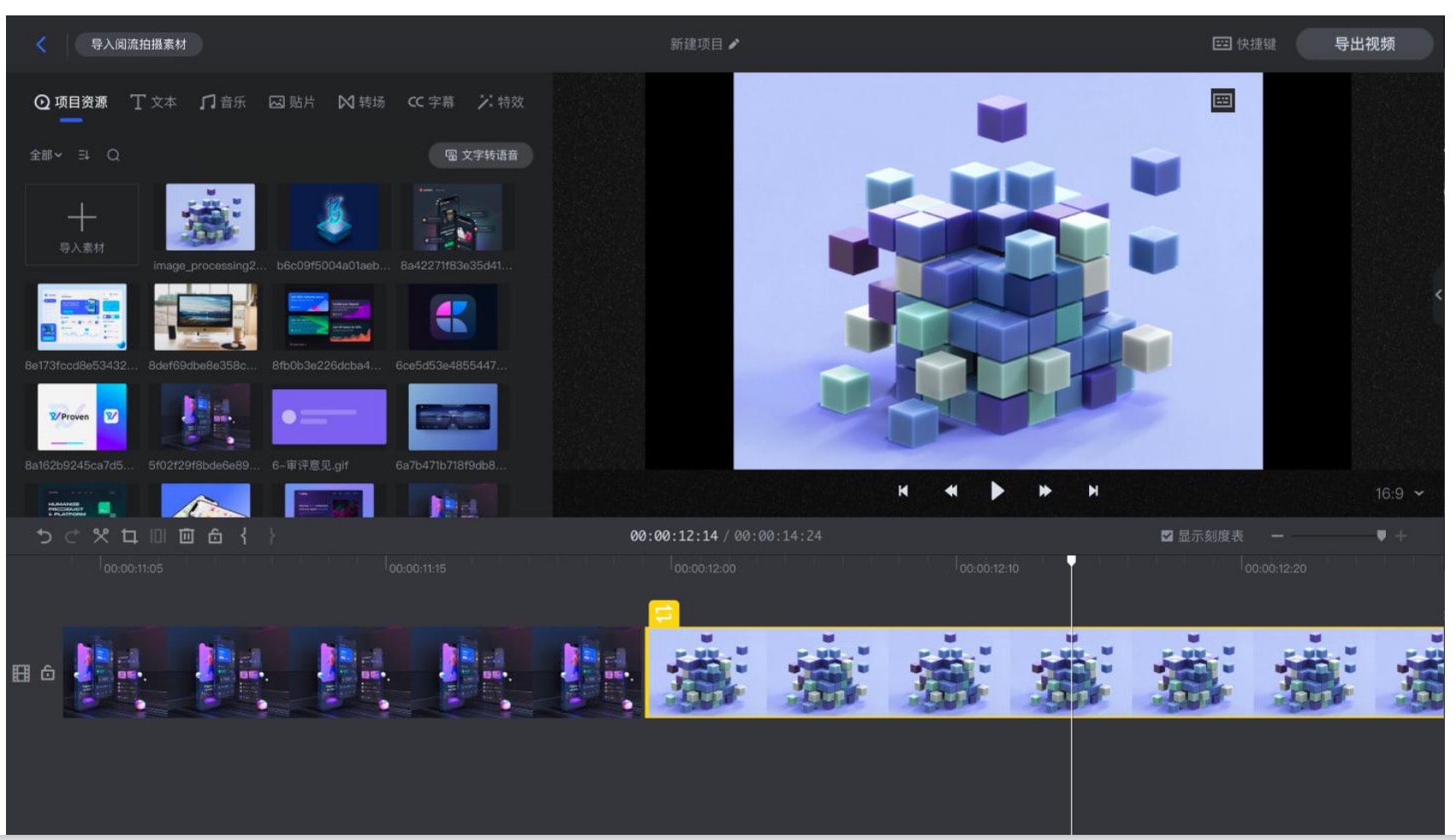Image resolution: width=1456 pixels, height=840 pixels.
Task: Open the 快捷键 shortcuts panel
Action: click(1245, 44)
